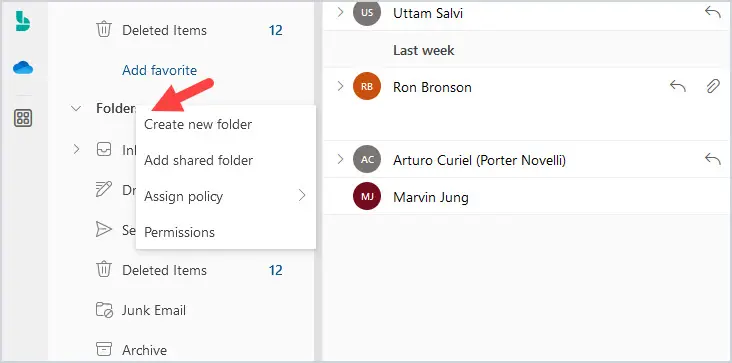This screenshot has height=363, width=732.
Task: Choose Create new folder from context menu
Action: [226, 124]
